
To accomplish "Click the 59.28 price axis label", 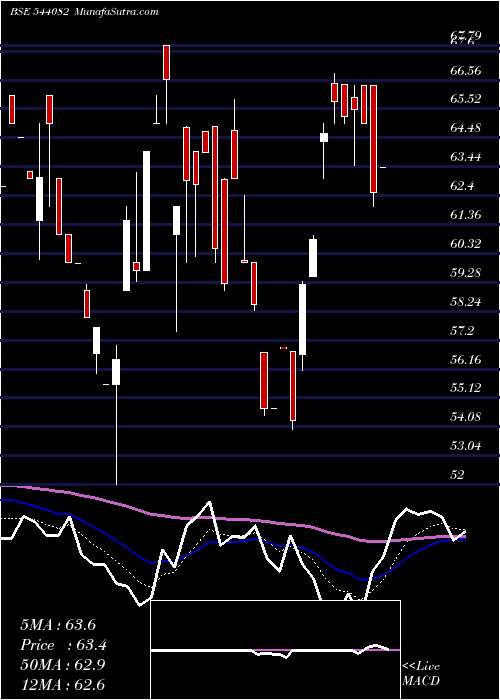I will tap(466, 273).
